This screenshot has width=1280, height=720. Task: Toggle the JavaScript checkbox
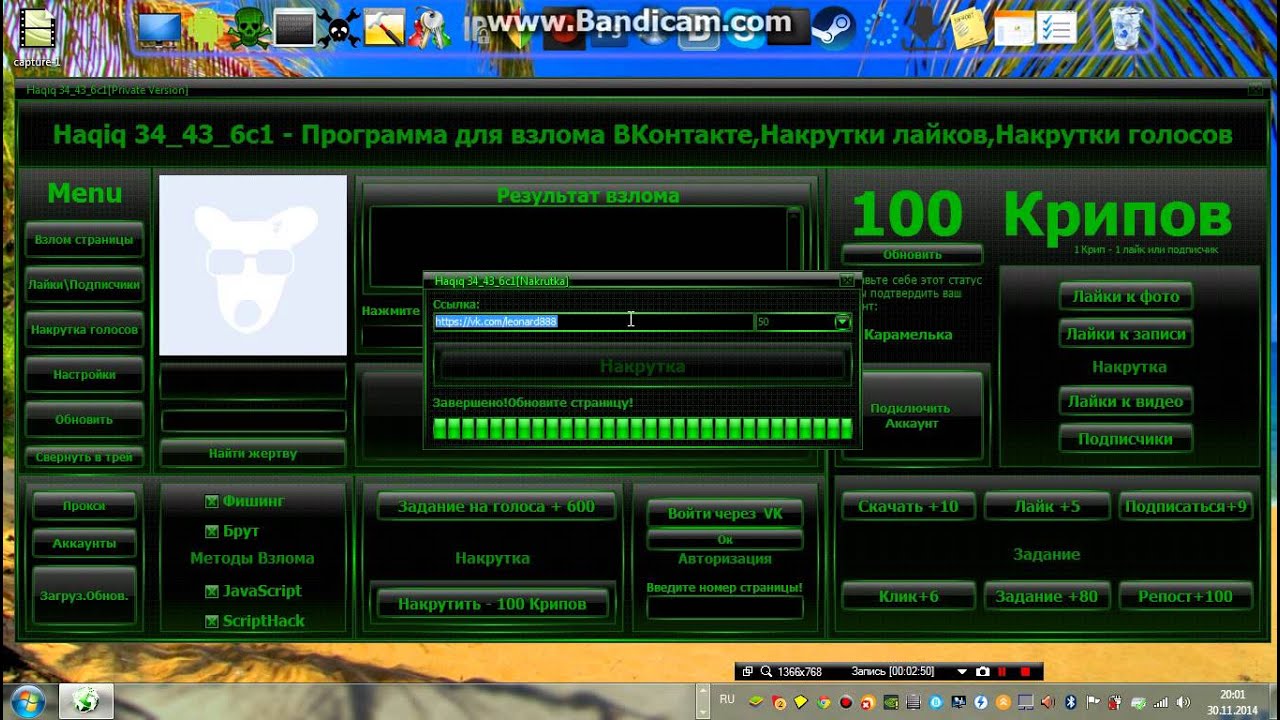(211, 591)
